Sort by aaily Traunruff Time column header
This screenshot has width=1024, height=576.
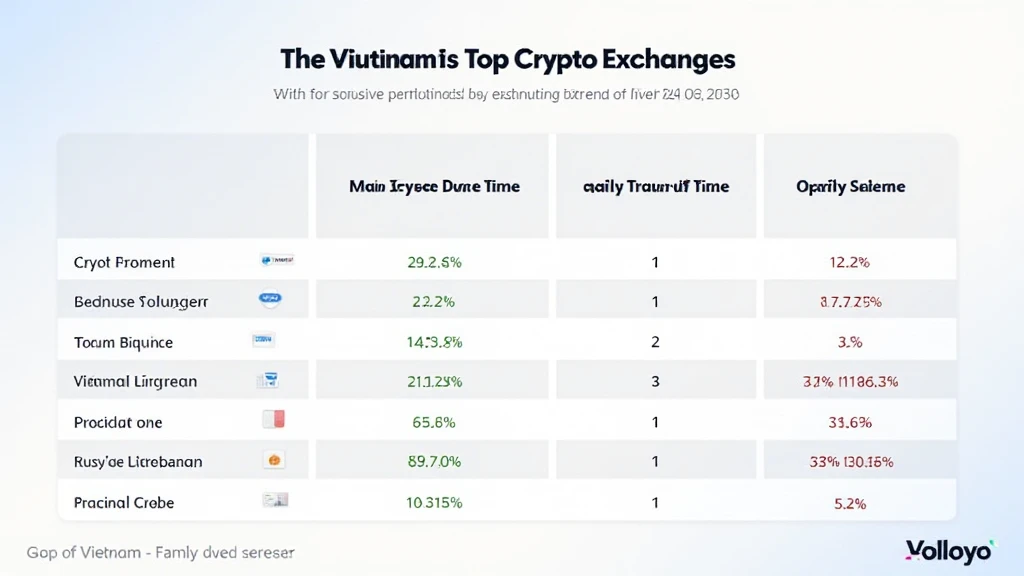[655, 187]
